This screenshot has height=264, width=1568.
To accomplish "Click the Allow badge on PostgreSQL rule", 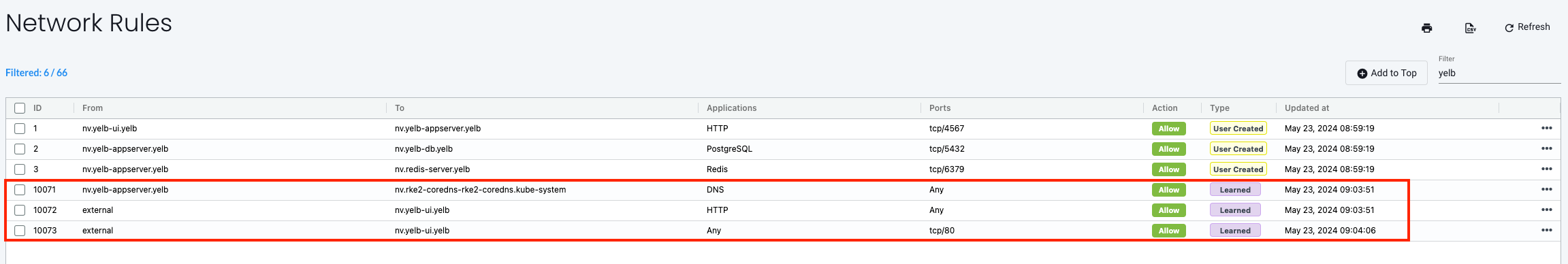I will [1168, 149].
